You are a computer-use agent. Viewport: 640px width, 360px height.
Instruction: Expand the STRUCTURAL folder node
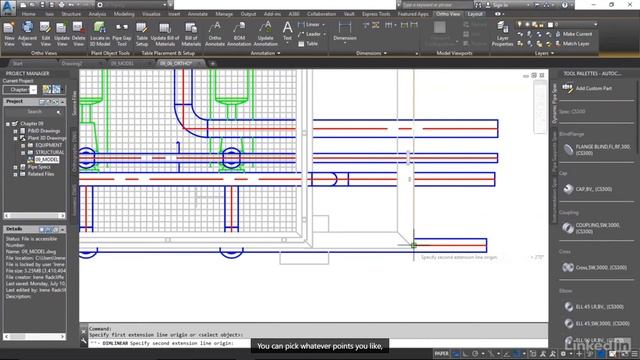point(23,153)
